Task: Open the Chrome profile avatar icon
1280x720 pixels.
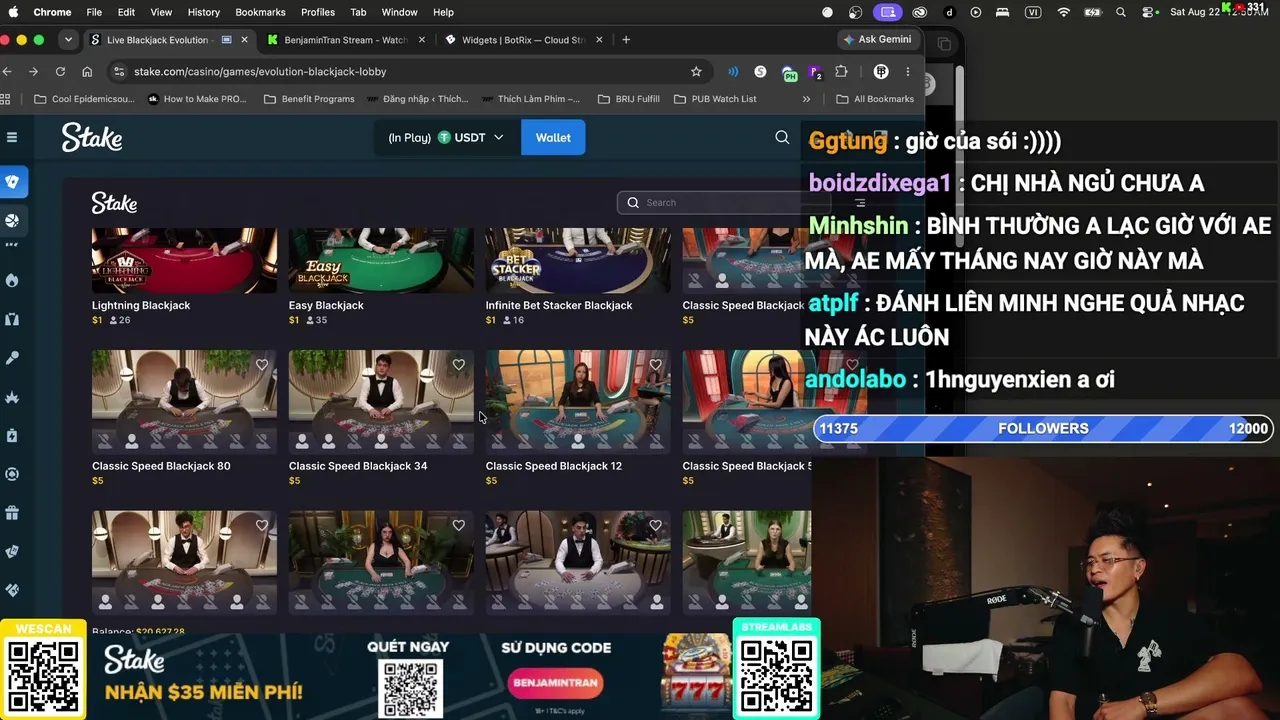Action: 881,72
